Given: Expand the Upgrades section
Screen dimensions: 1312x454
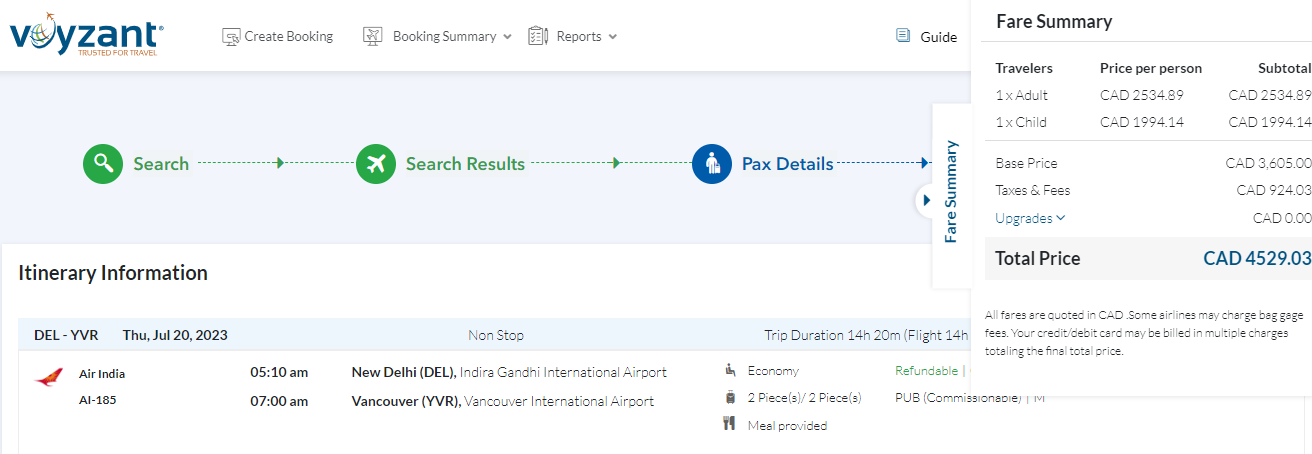Looking at the screenshot, I should [x=1030, y=218].
